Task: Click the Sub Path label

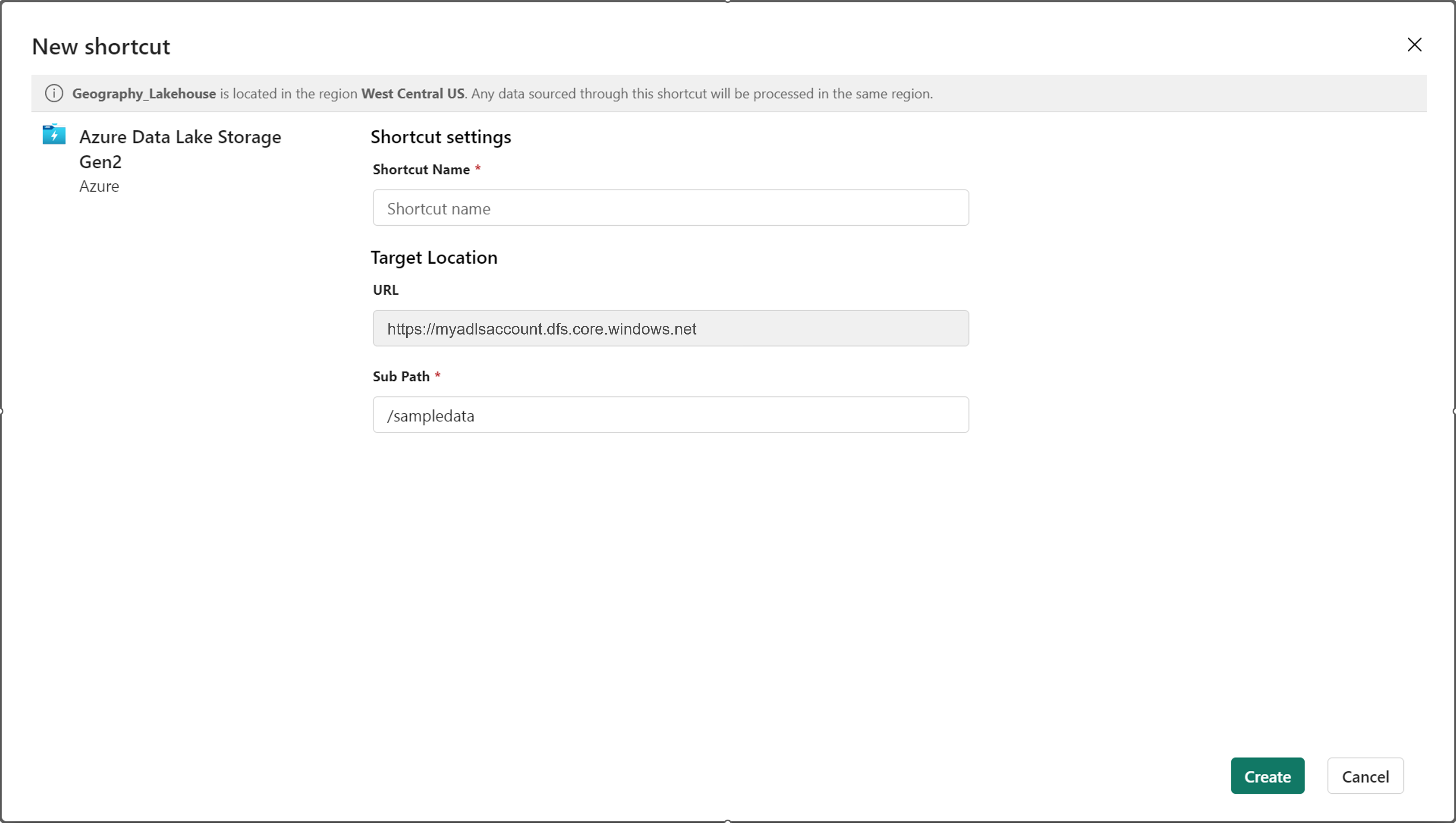Action: (x=401, y=376)
